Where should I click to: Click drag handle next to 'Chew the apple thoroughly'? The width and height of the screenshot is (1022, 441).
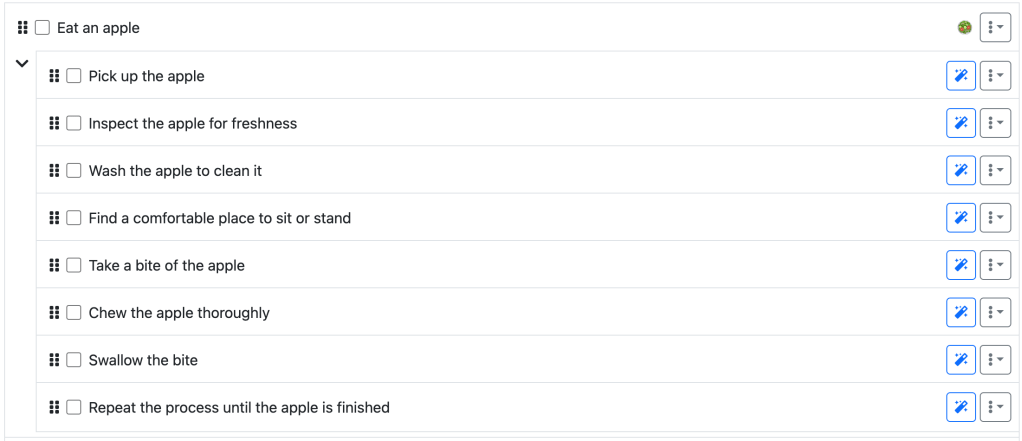coord(55,313)
